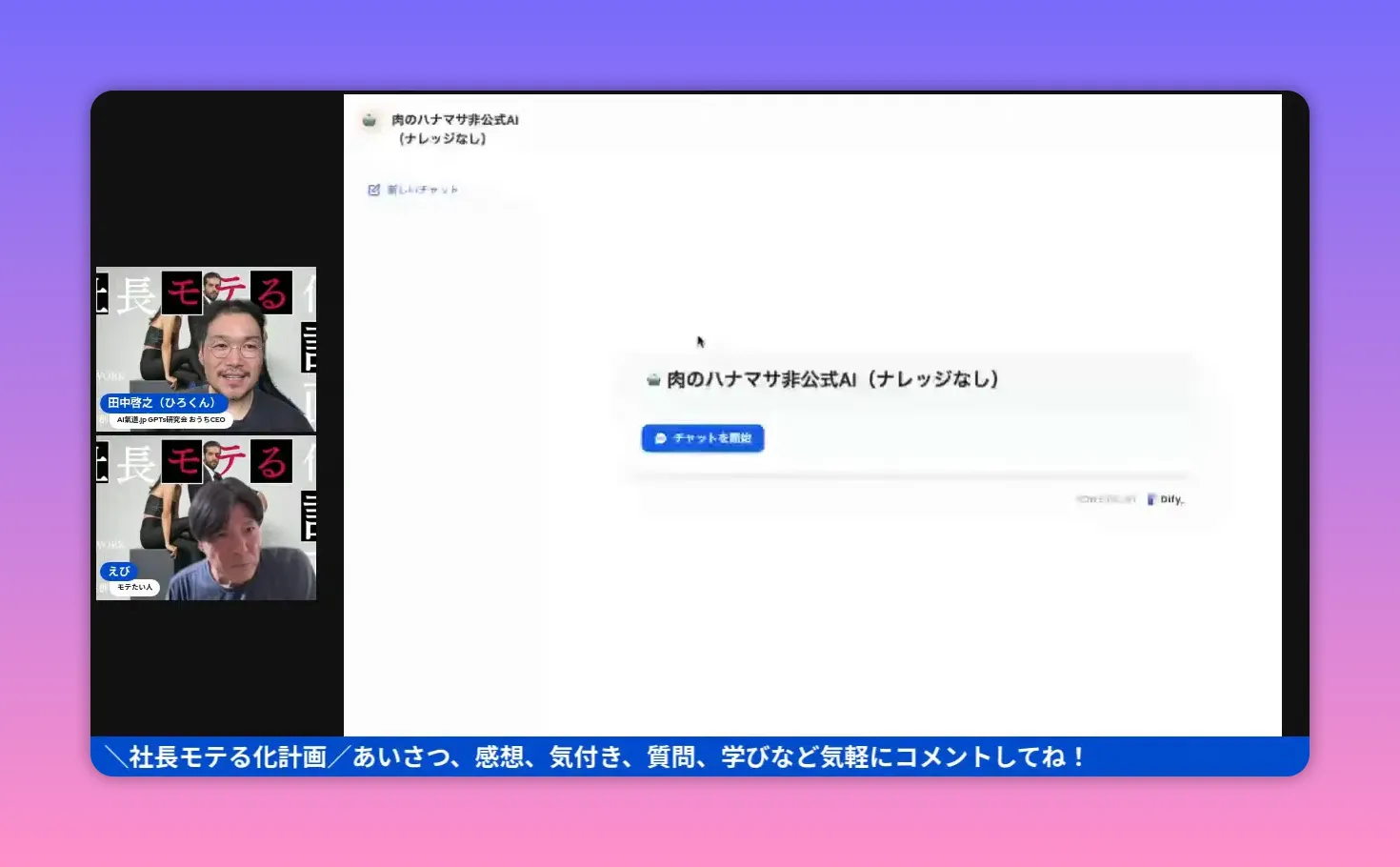
Task: Click the chat bubble icon inside the blue button
Action: click(x=659, y=438)
